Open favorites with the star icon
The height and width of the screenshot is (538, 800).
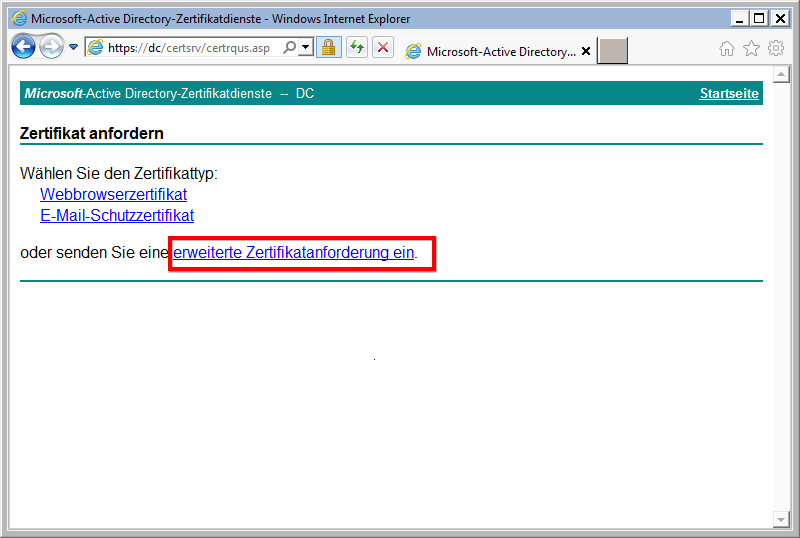point(751,48)
